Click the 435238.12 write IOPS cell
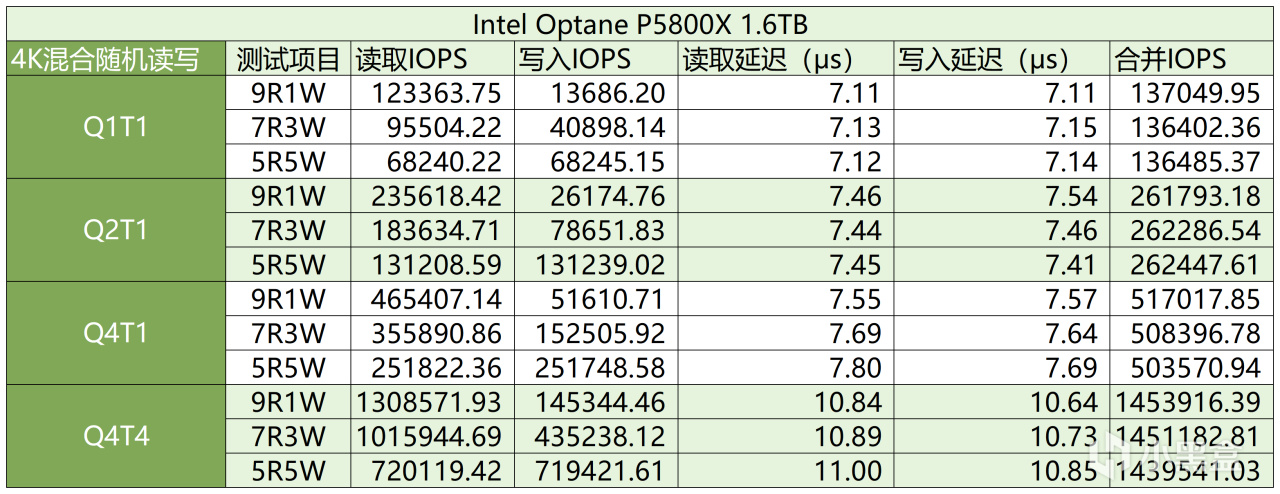 coord(596,435)
